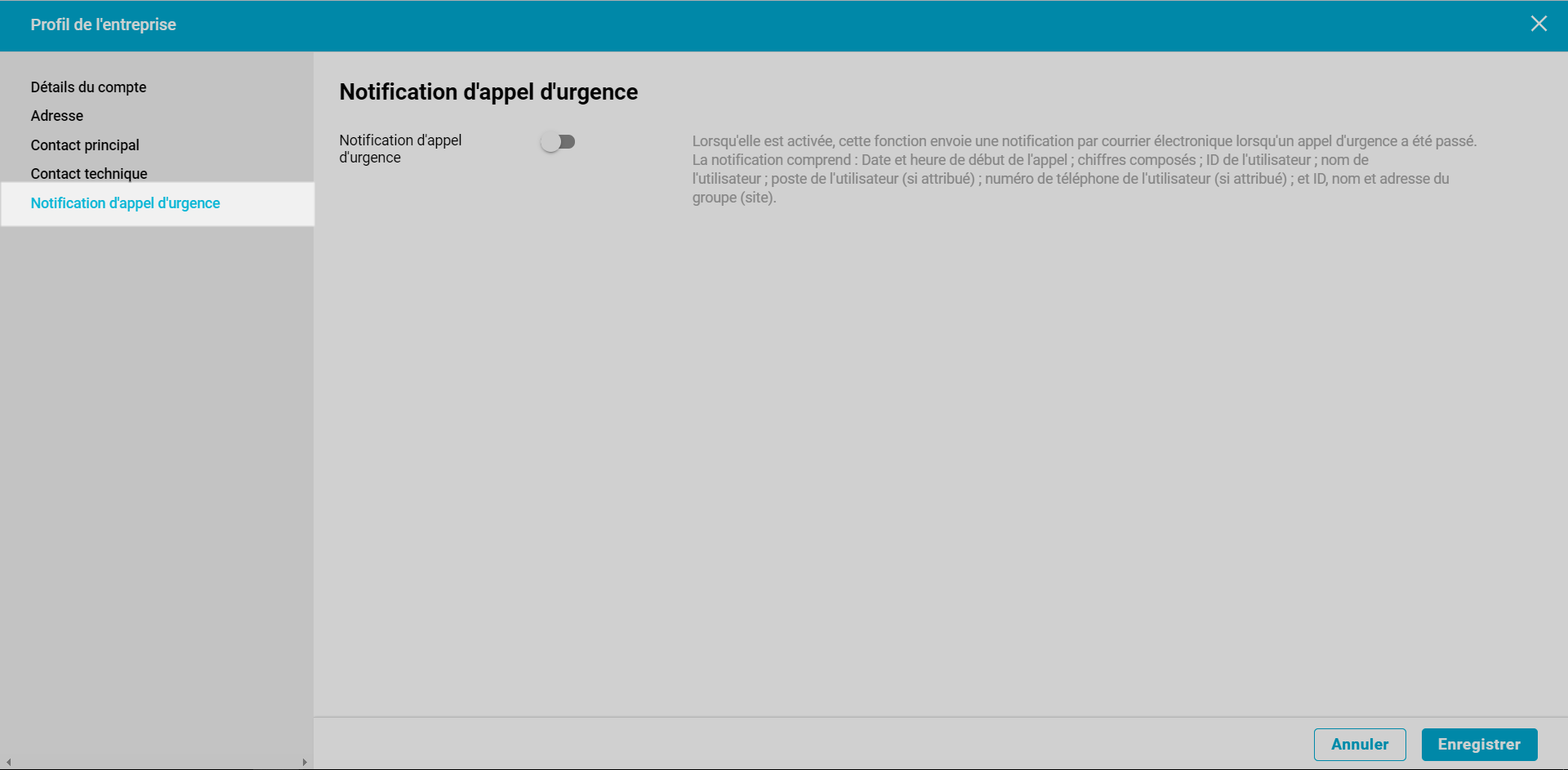Viewport: 1568px width, 770px height.
Task: Save changes with Enregistrer button
Action: [x=1479, y=745]
